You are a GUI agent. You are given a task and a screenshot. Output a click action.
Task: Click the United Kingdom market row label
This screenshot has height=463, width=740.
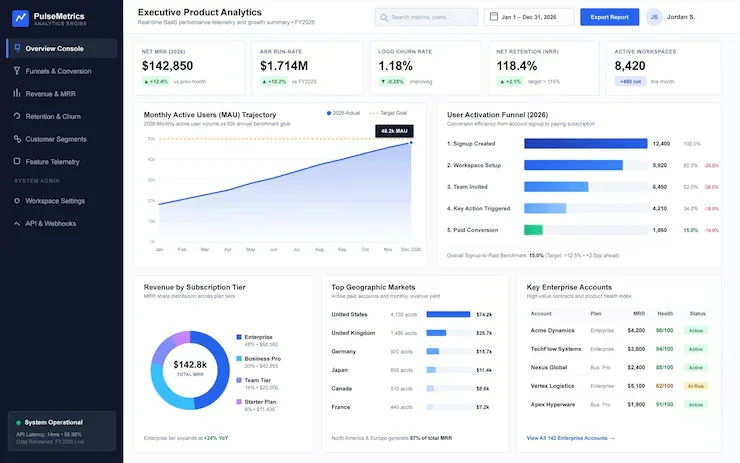[x=353, y=333]
